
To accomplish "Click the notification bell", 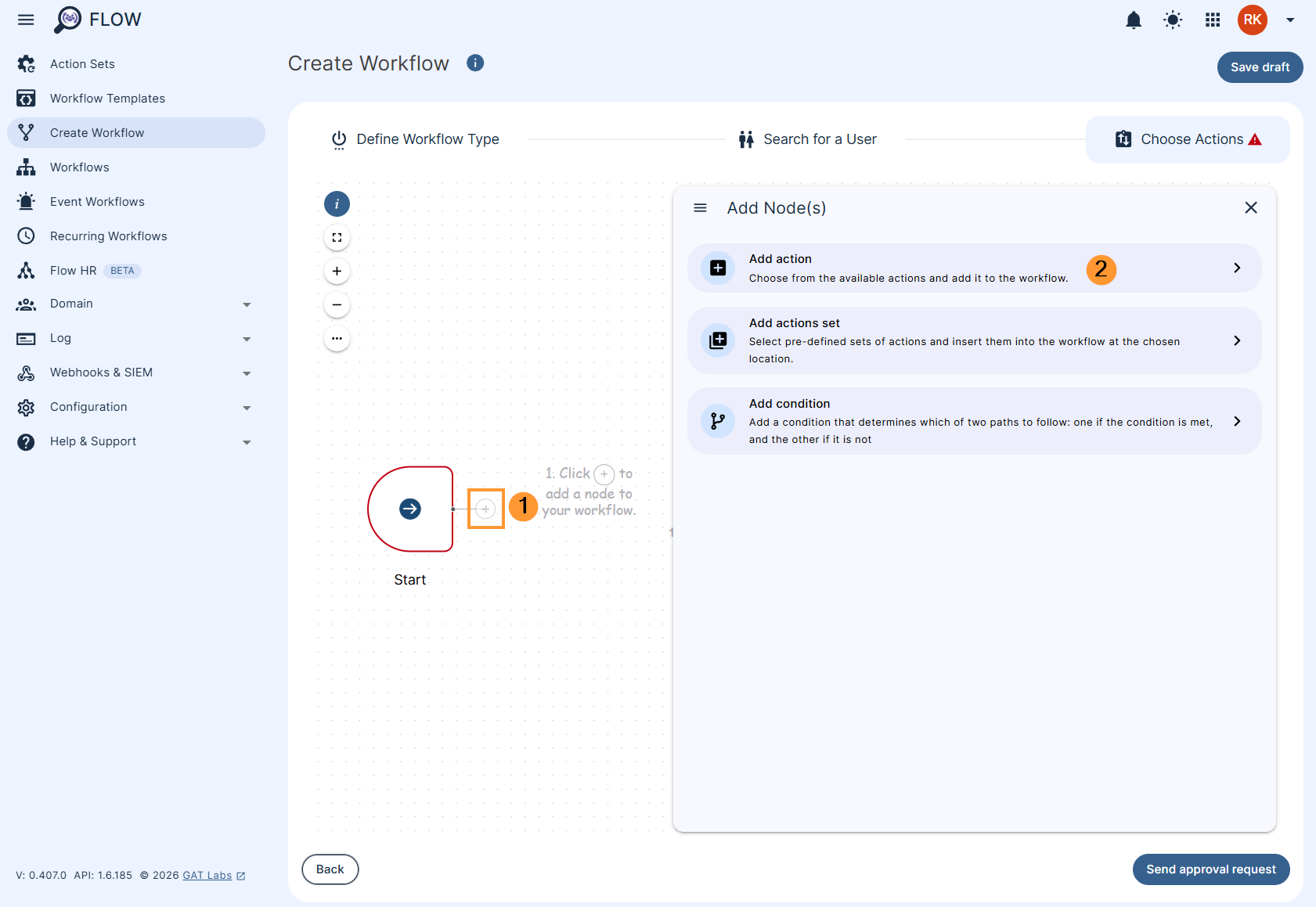I will (1134, 20).
